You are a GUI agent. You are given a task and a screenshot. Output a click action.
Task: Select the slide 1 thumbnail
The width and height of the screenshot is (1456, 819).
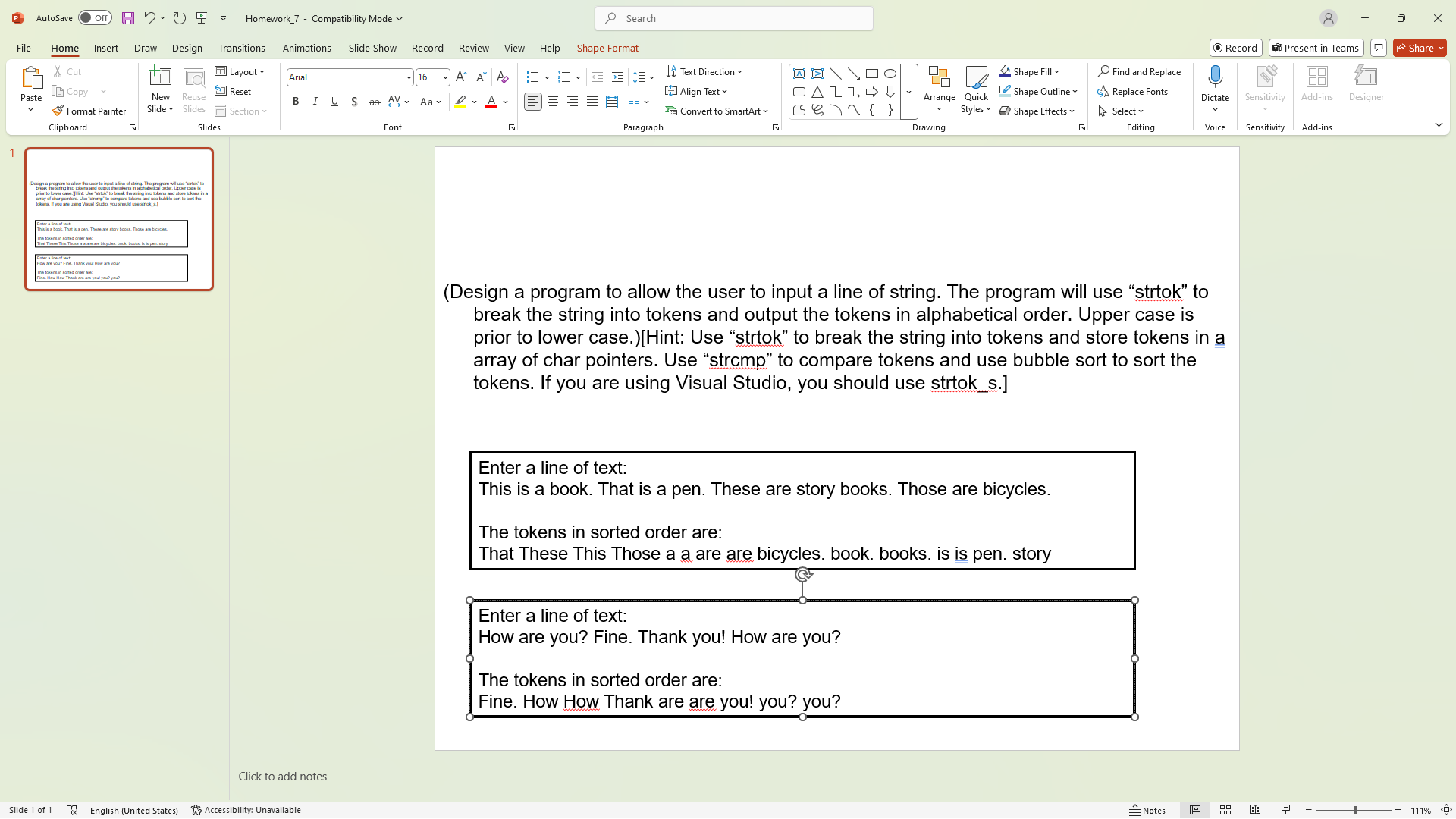tap(118, 218)
